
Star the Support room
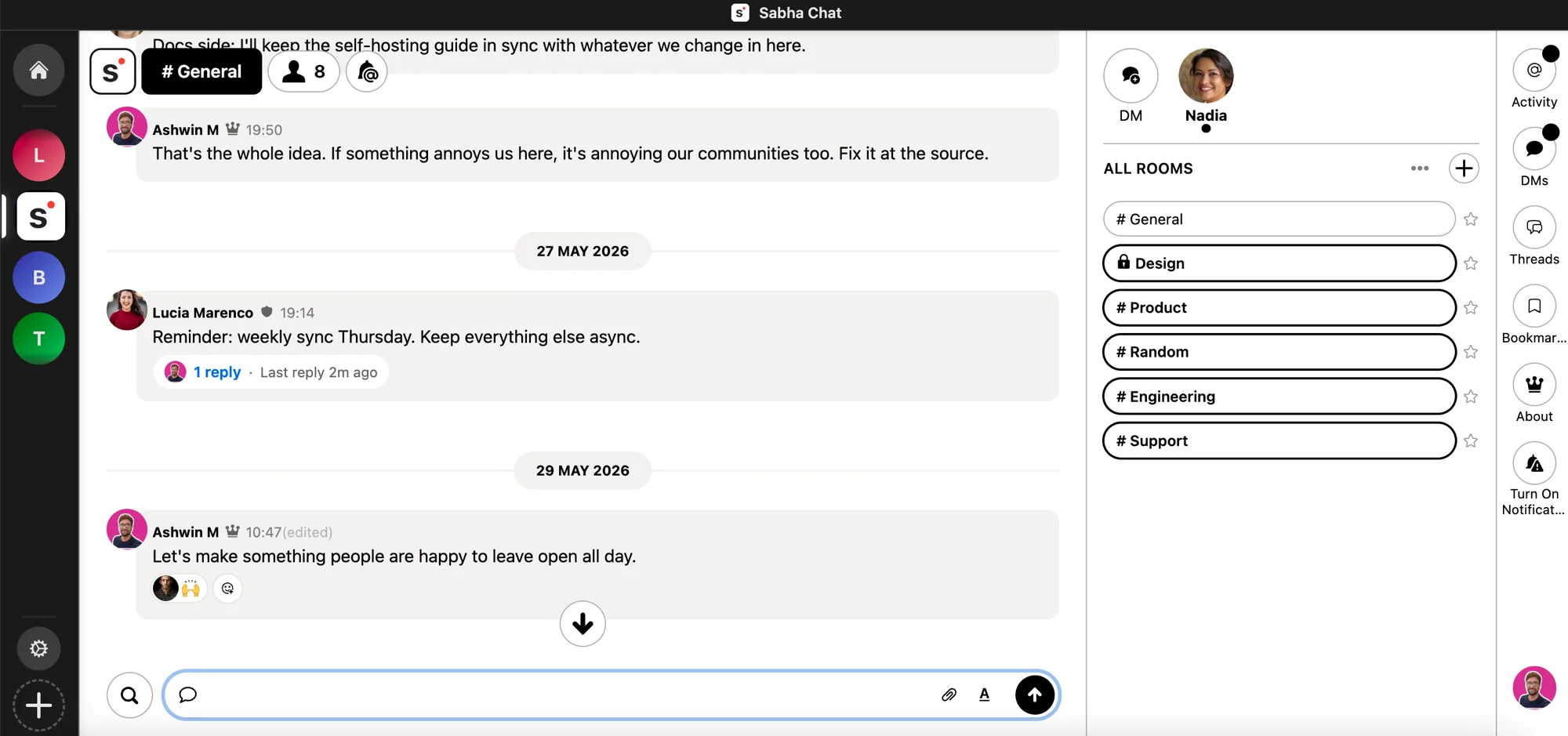pos(1471,441)
